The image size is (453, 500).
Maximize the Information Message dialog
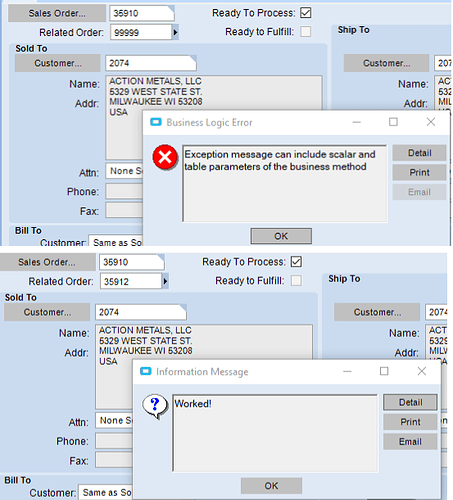click(384, 371)
